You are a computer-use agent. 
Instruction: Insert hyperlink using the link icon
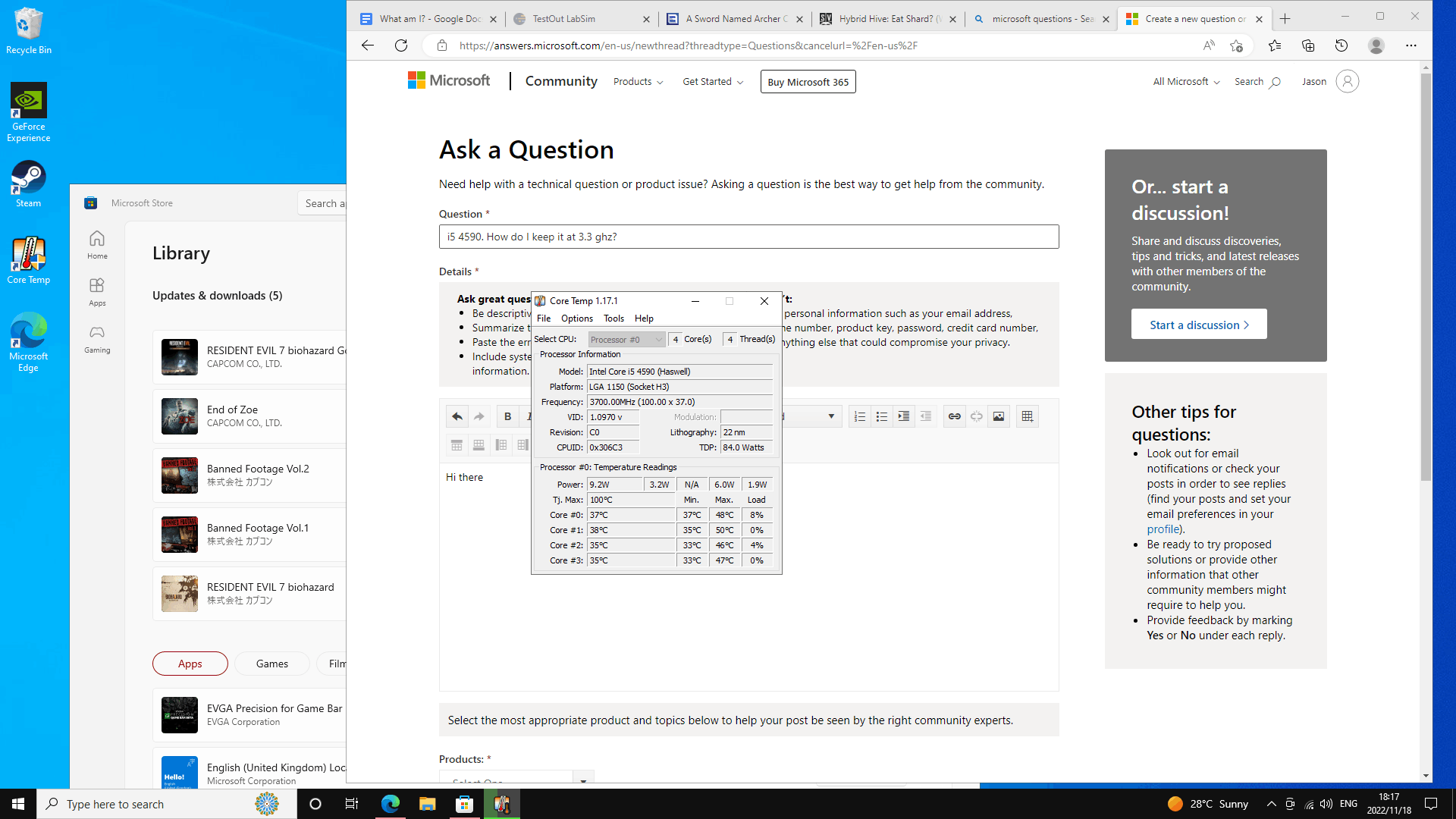point(954,416)
